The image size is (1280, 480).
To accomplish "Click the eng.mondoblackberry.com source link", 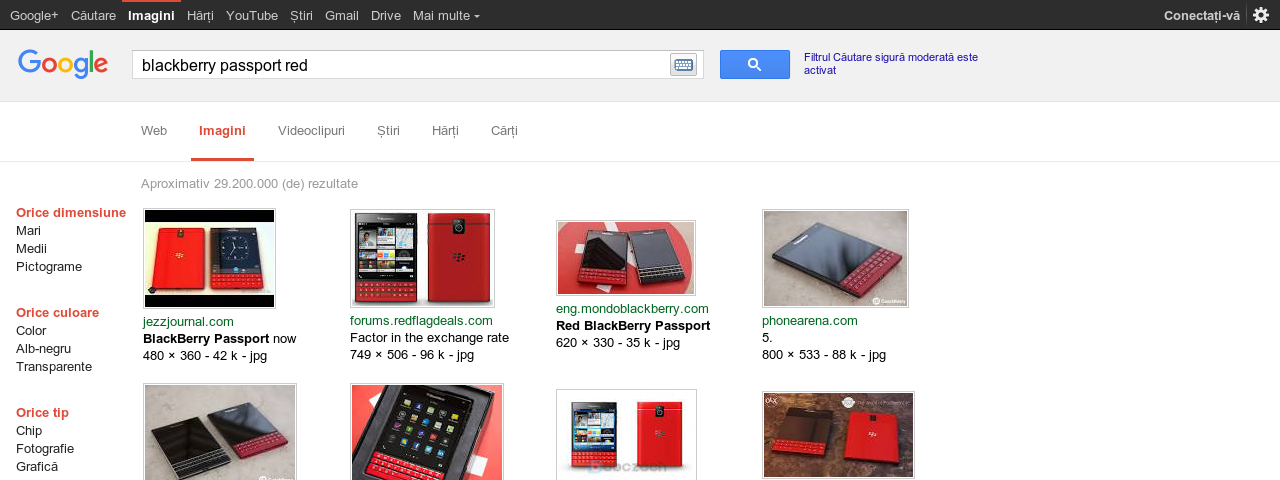I will 632,308.
